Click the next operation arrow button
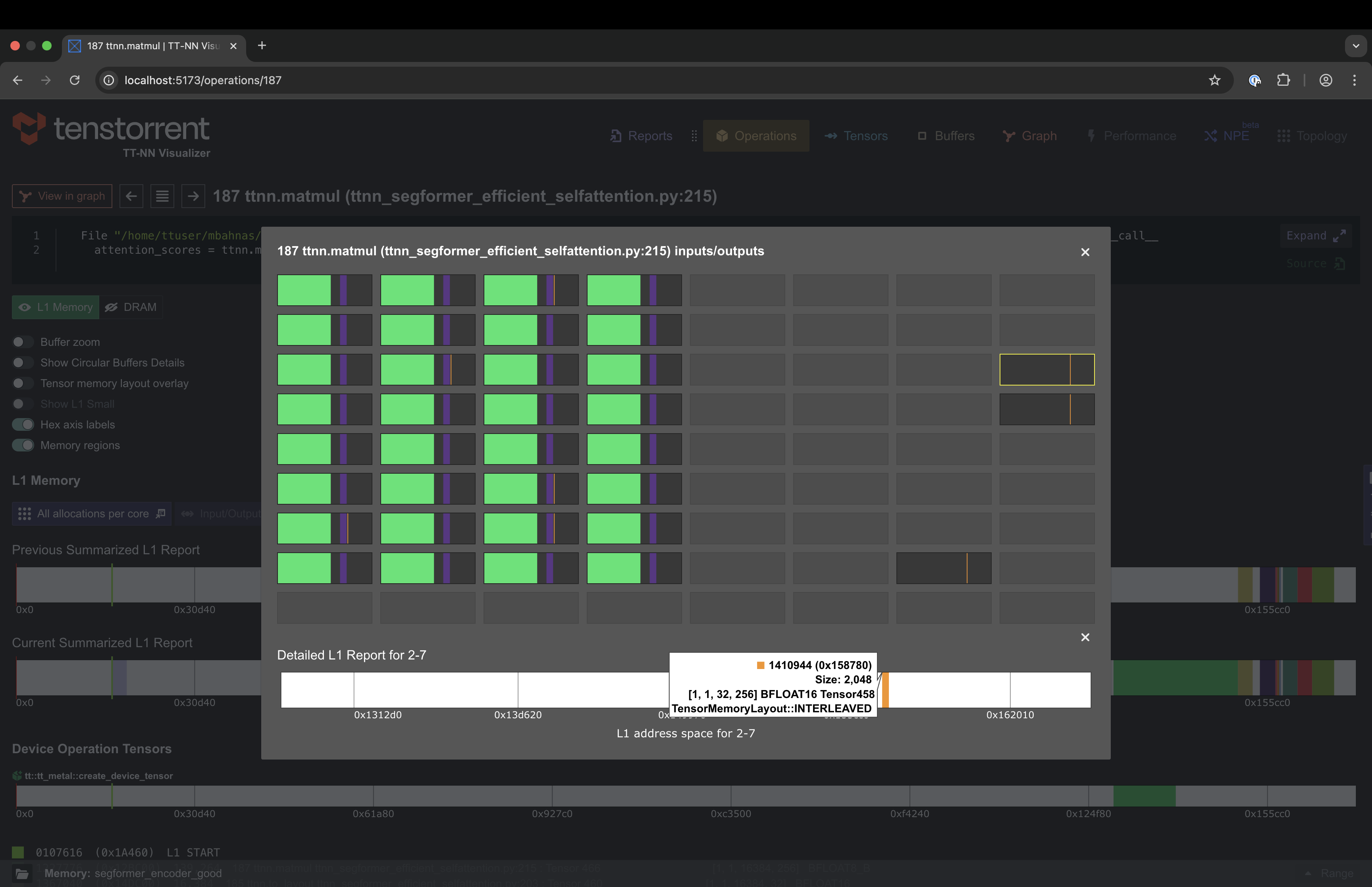 point(193,197)
